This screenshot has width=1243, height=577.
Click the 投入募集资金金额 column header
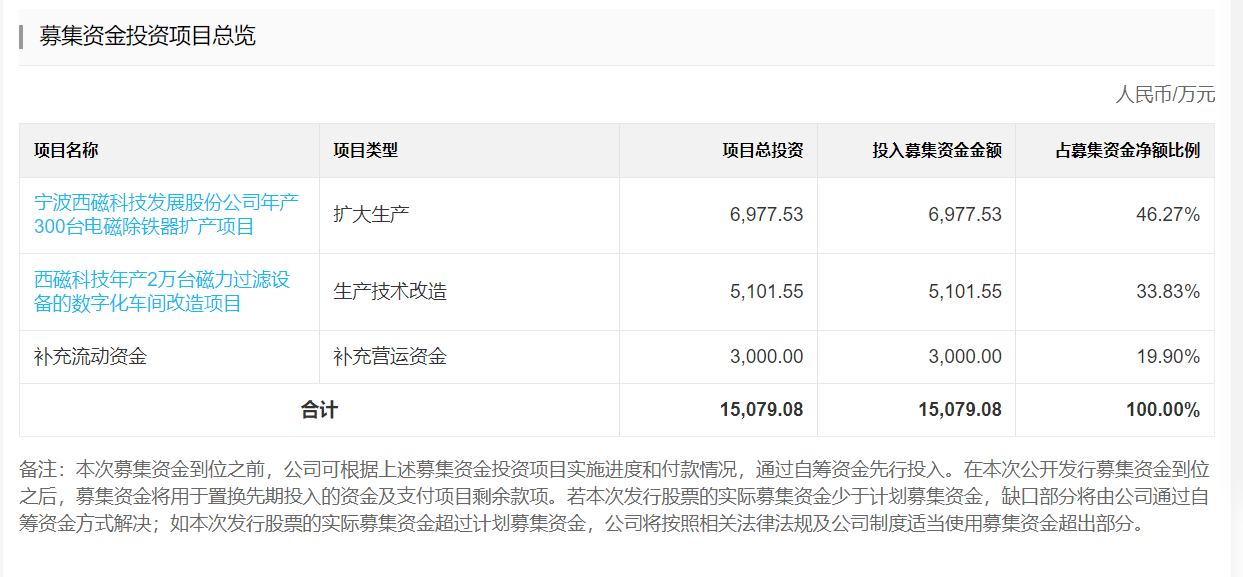[x=937, y=151]
